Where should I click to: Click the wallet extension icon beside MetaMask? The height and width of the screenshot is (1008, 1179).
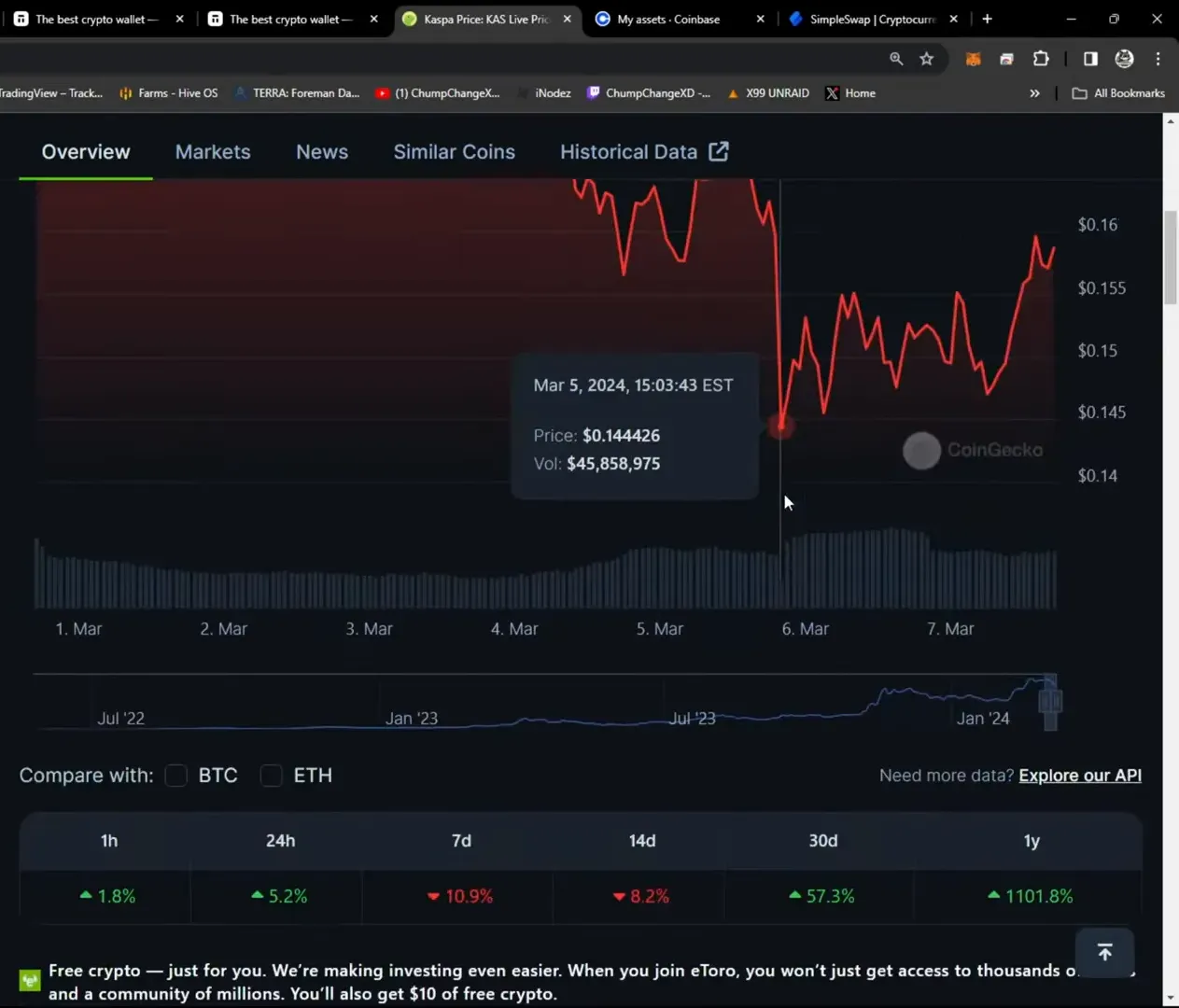click(x=1006, y=59)
